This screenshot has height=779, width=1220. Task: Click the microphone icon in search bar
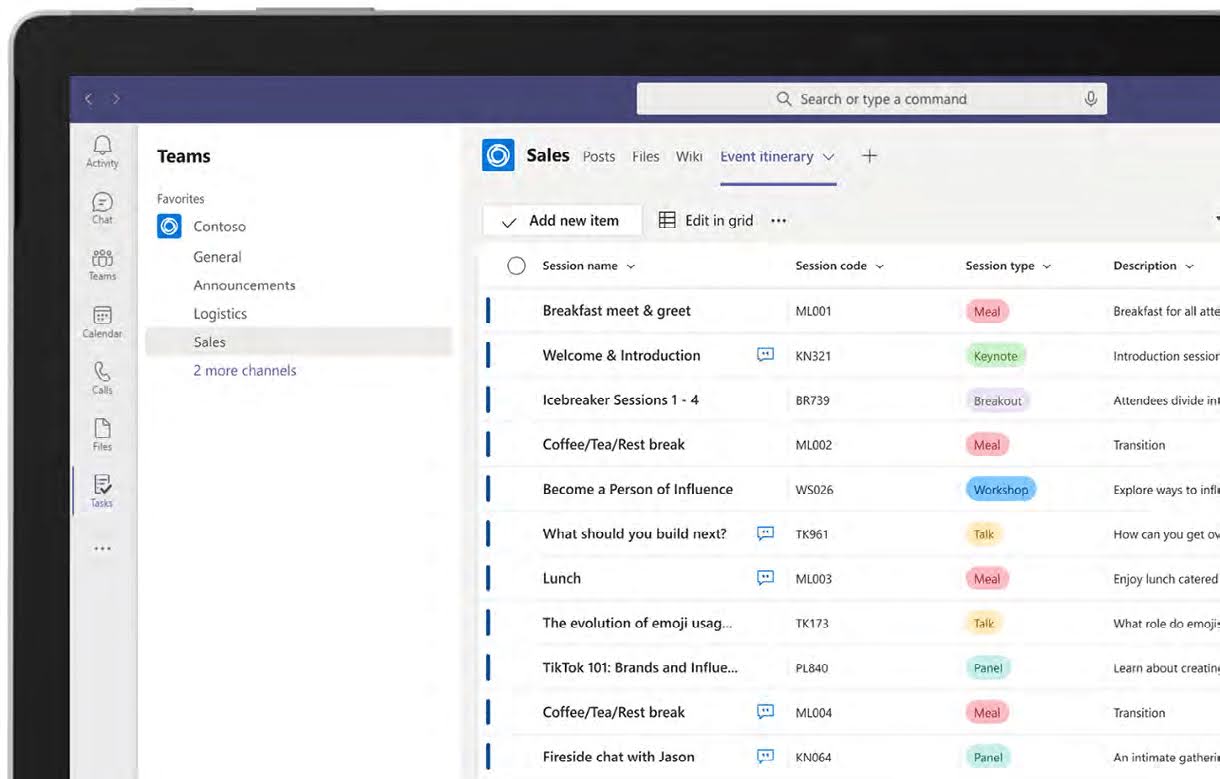point(1090,98)
